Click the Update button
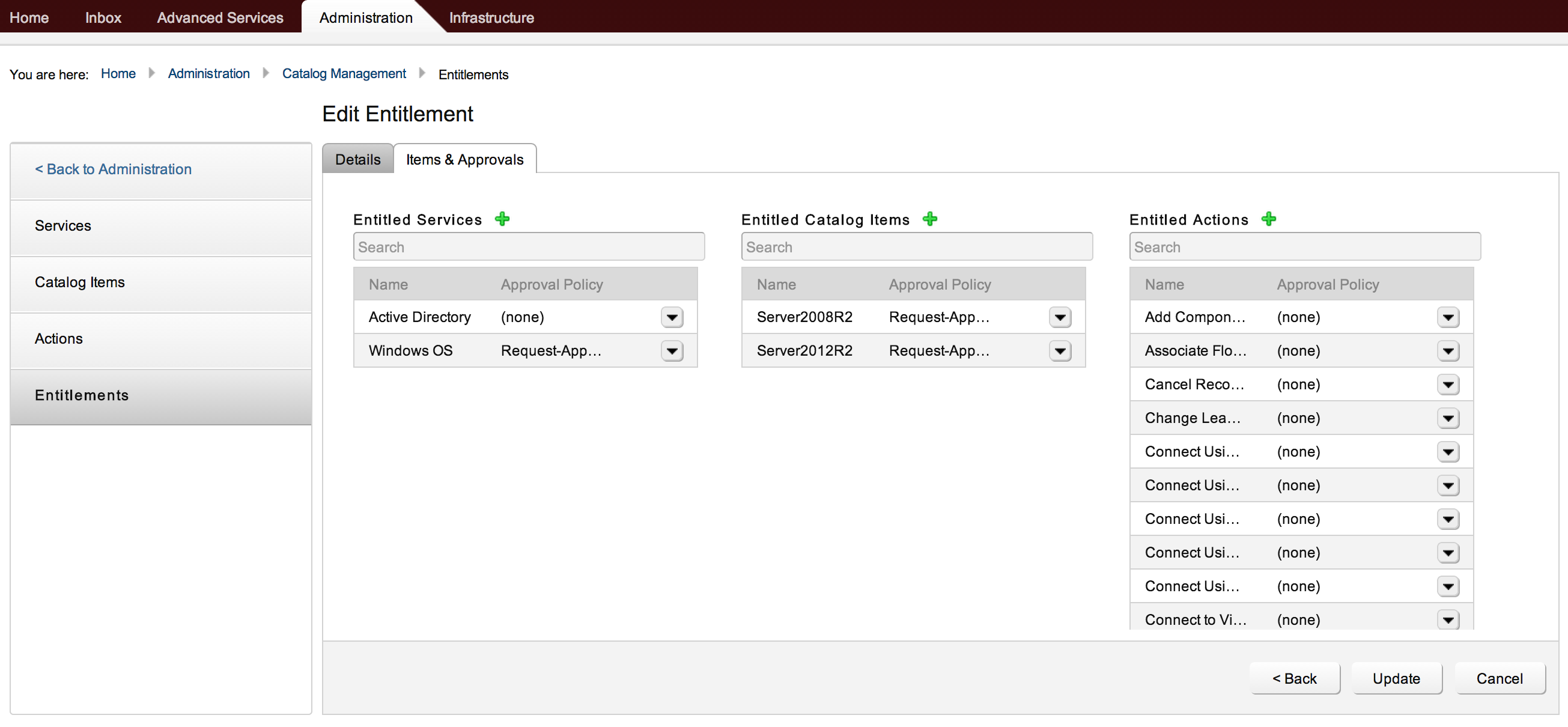Image resolution: width=1568 pixels, height=727 pixels. pos(1396,678)
